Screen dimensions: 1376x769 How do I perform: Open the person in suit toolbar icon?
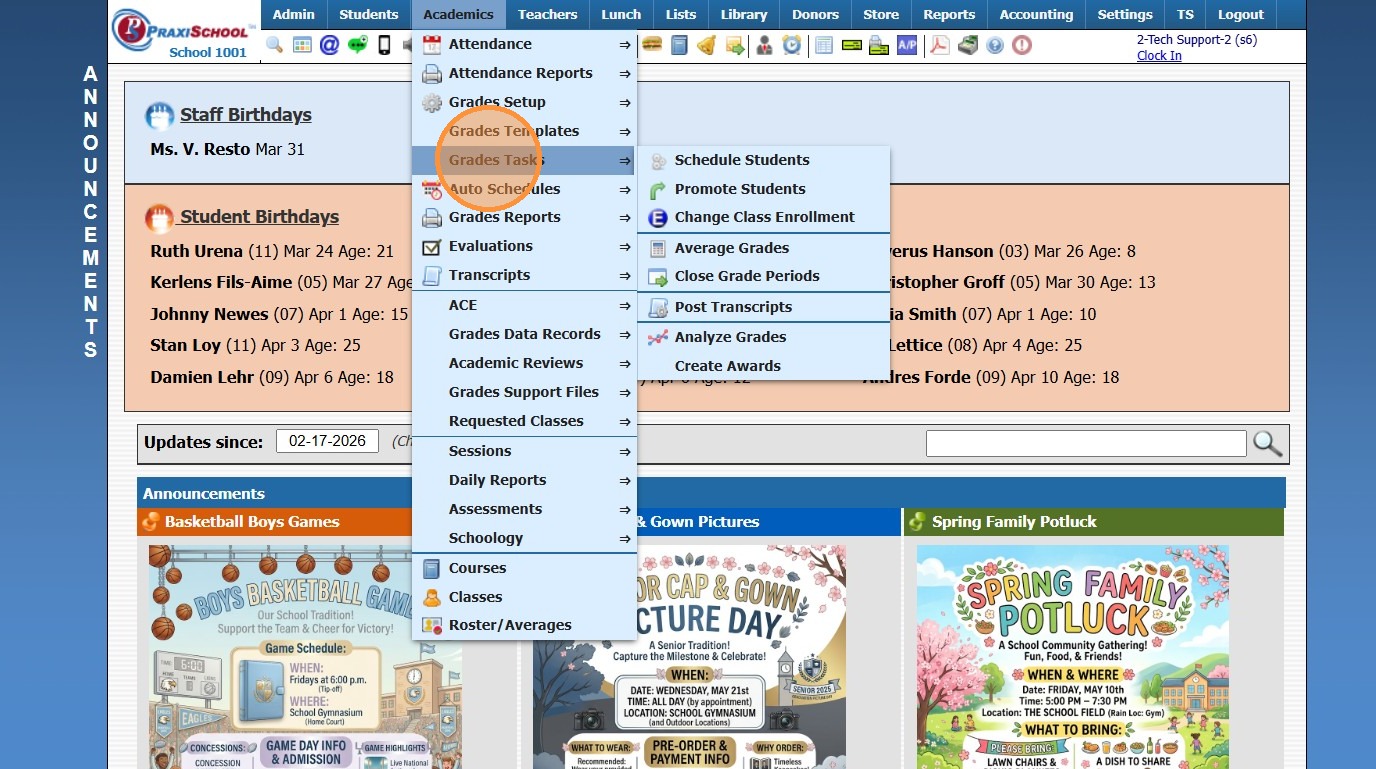pyautogui.click(x=764, y=45)
